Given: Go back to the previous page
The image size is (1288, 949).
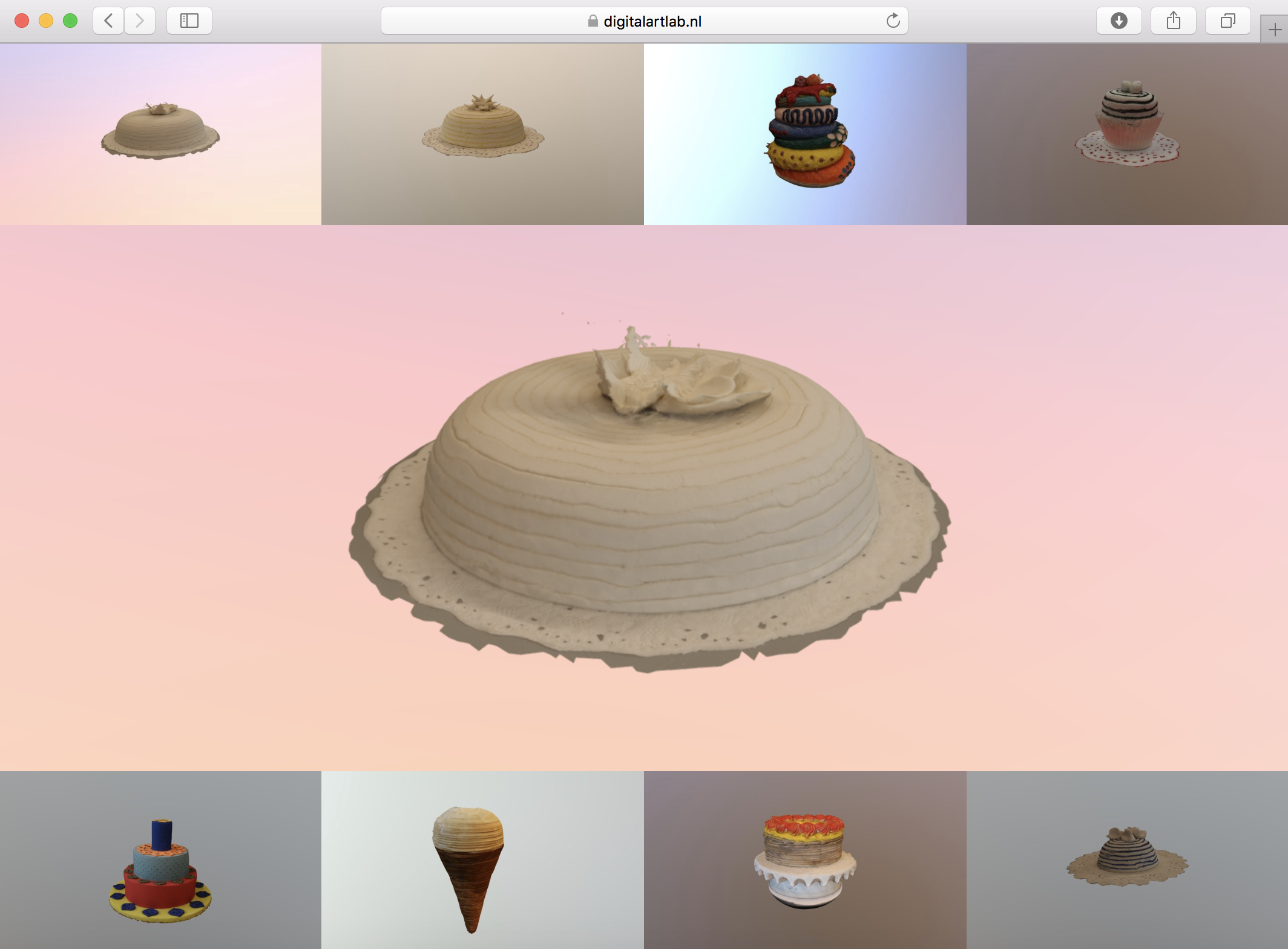Looking at the screenshot, I should coord(108,21).
